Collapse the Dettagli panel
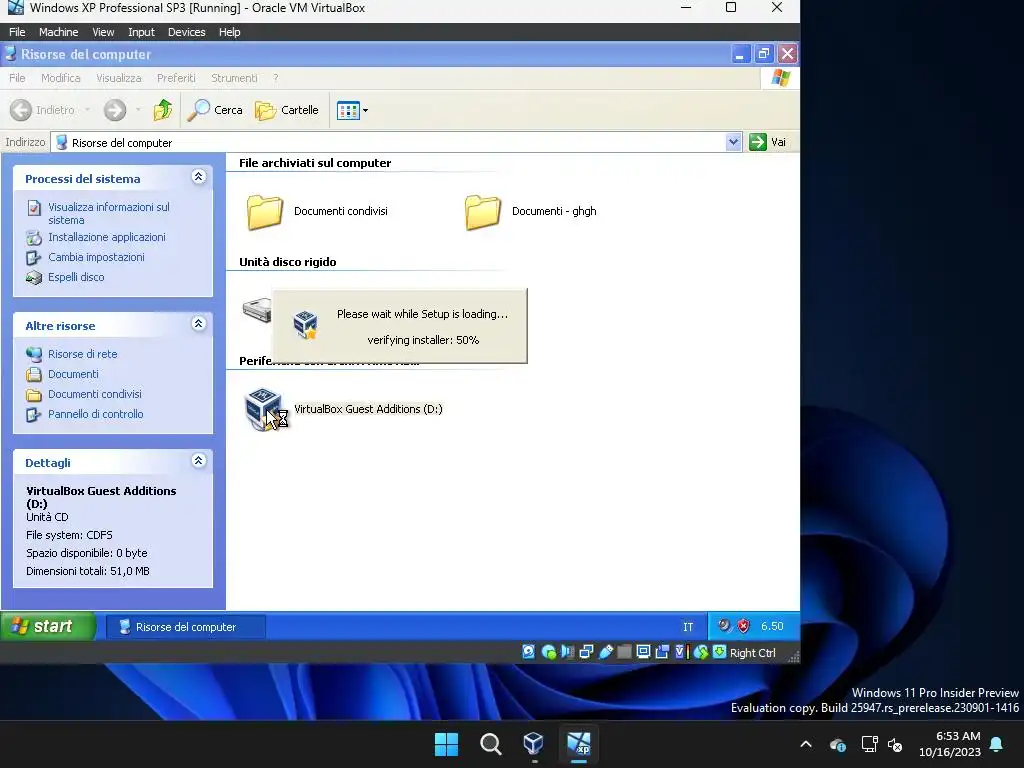Viewport: 1024px width, 768px height. [x=199, y=461]
